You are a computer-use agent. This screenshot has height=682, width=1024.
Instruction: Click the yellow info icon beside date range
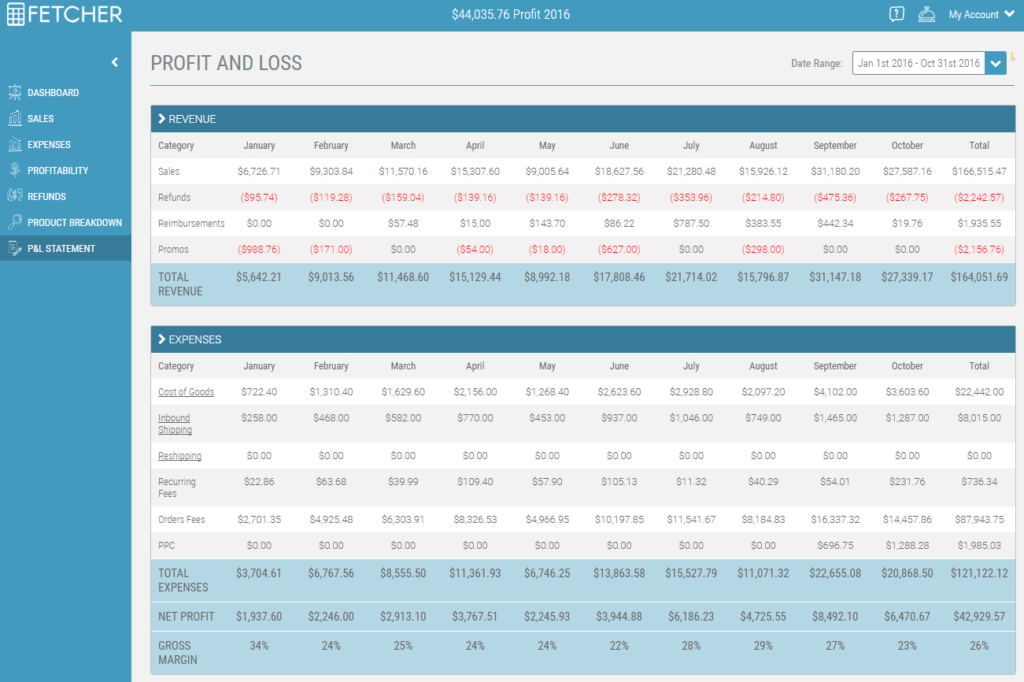pyautogui.click(x=1012, y=57)
